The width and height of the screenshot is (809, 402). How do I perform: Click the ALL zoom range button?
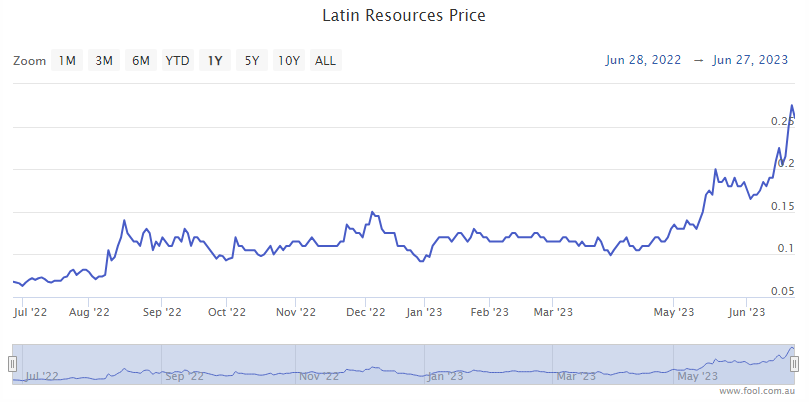click(x=325, y=61)
